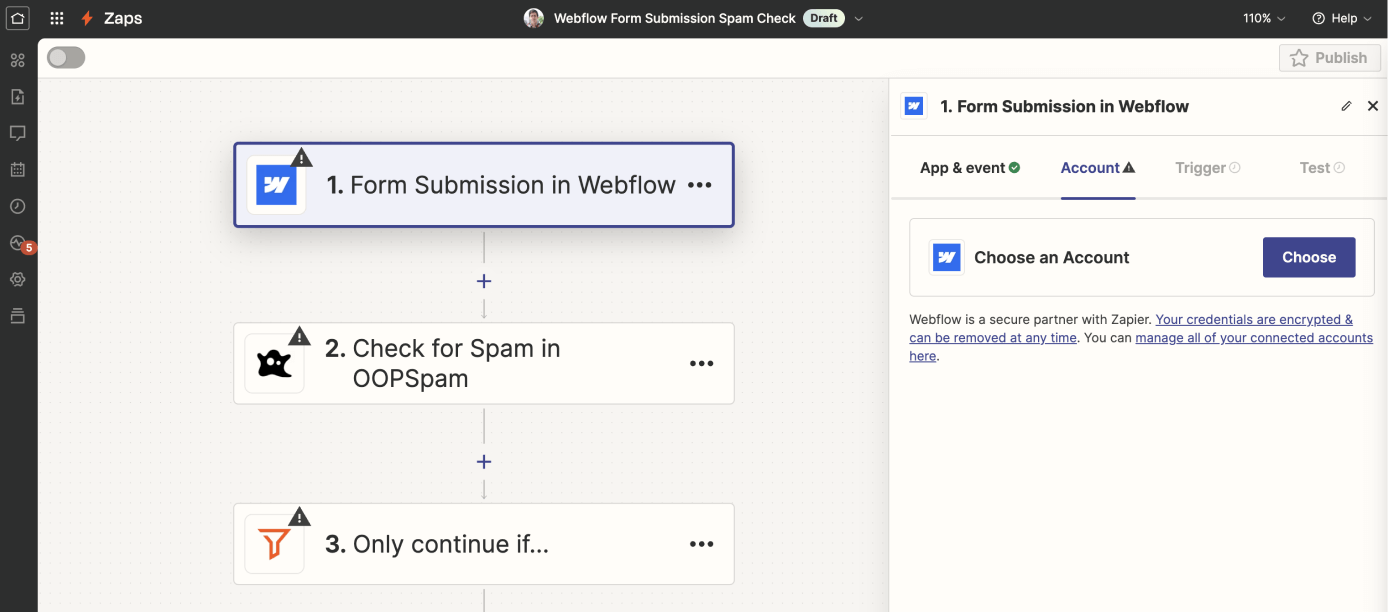Open the 110% zoom level dropdown

click(x=1264, y=18)
